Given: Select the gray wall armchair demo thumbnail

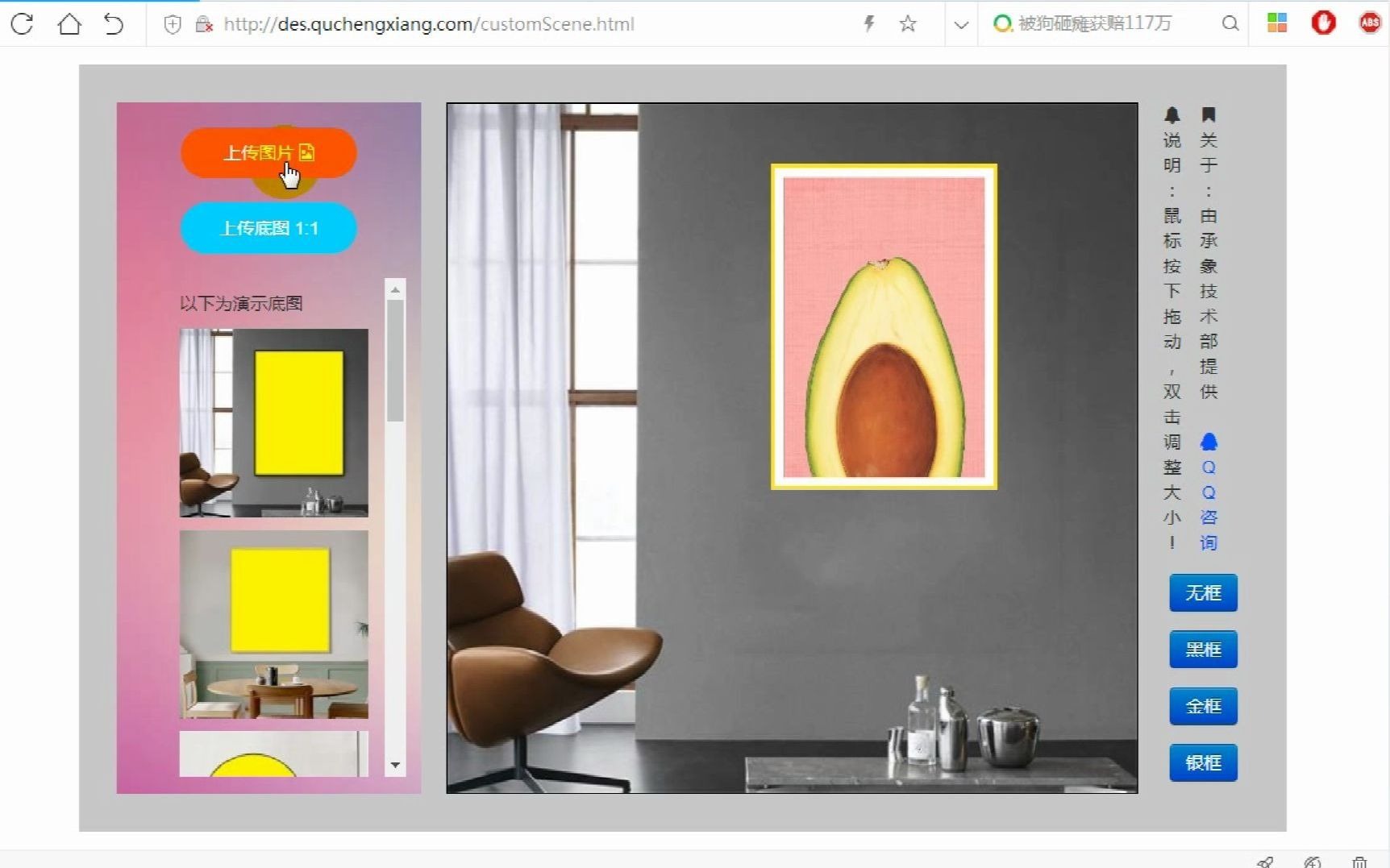Looking at the screenshot, I should (x=273, y=422).
